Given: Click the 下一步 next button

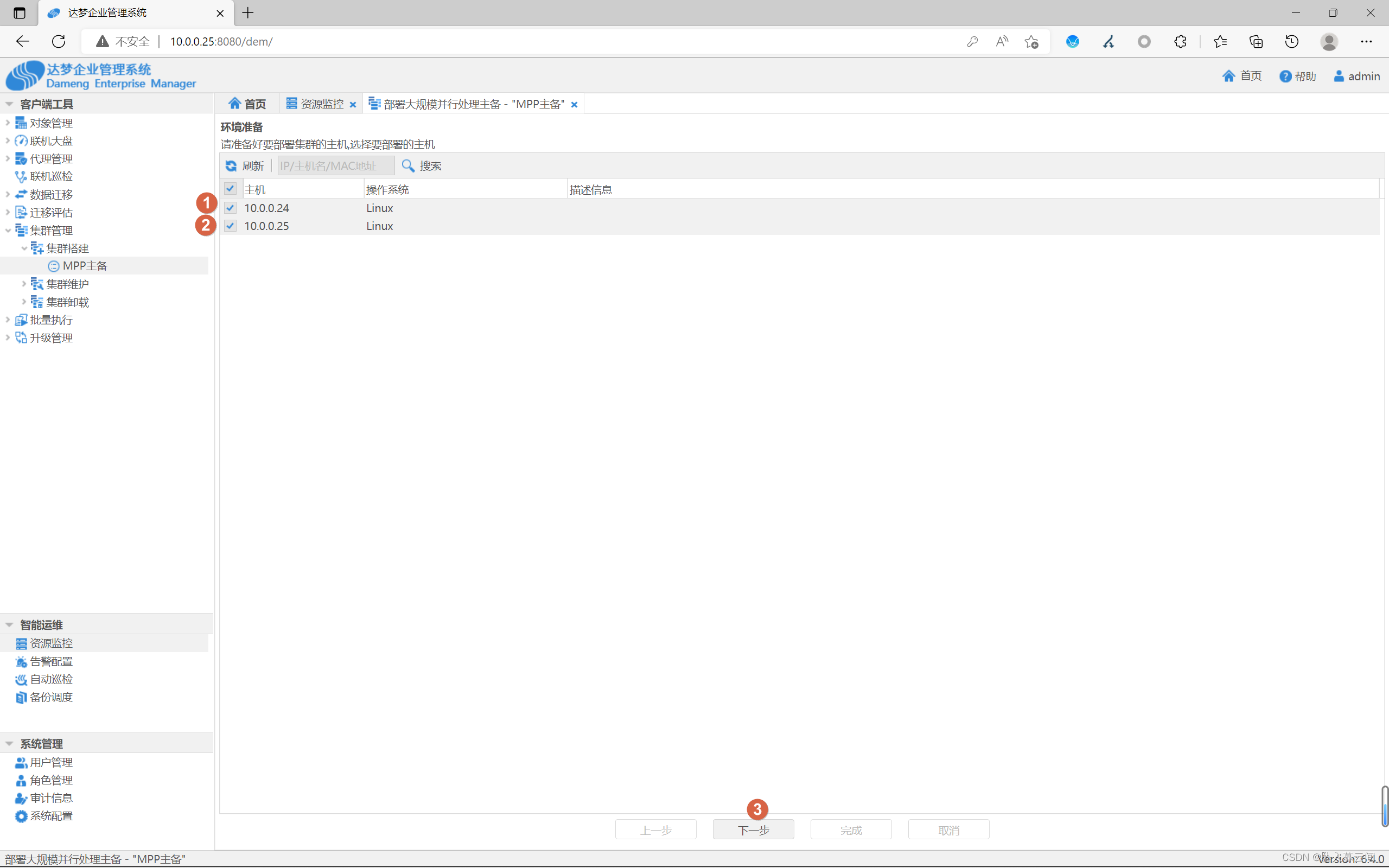Looking at the screenshot, I should [753, 829].
